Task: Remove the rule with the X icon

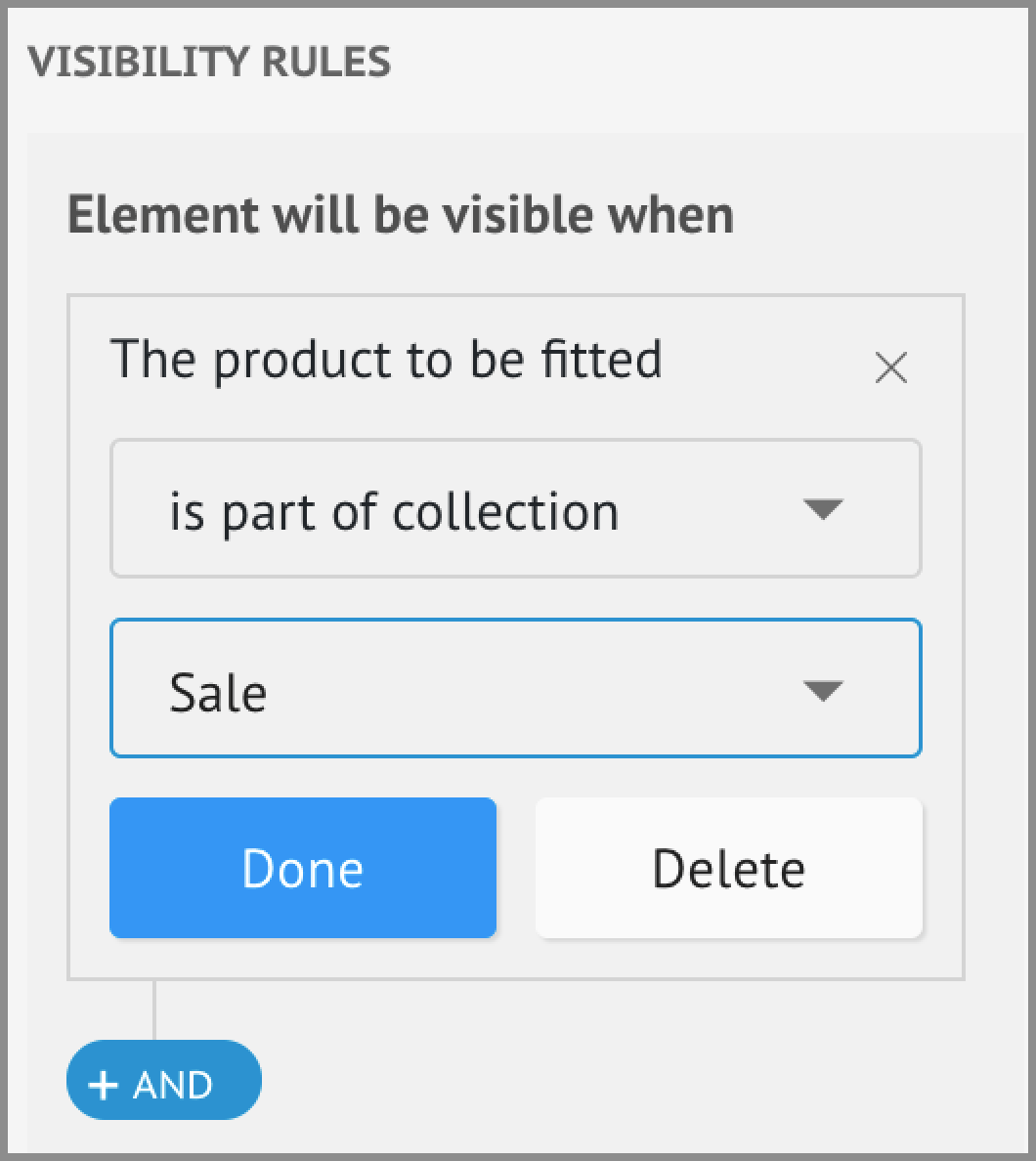Action: [891, 368]
